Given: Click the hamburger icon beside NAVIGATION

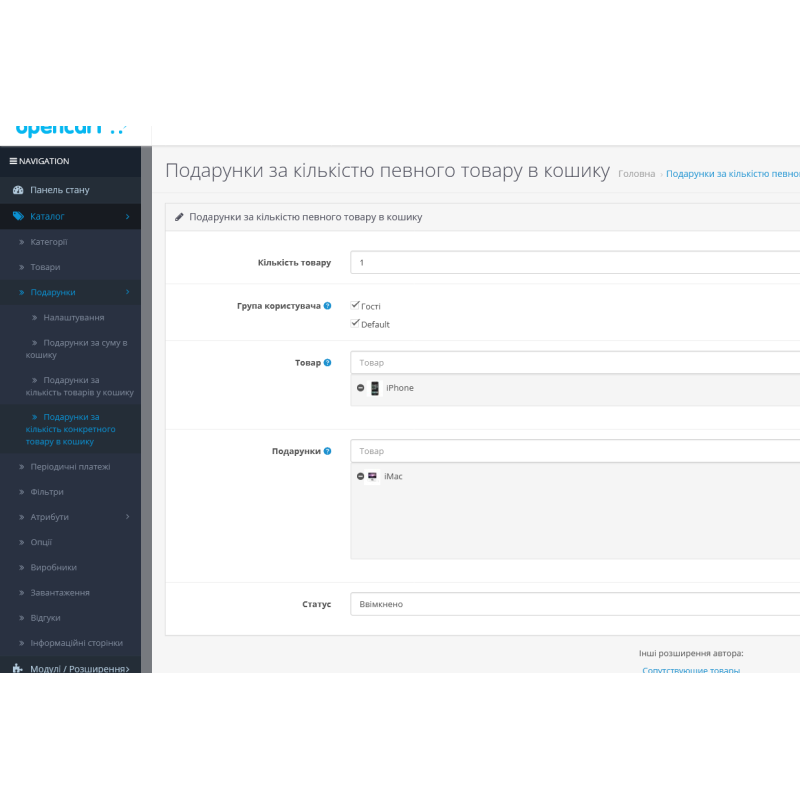Looking at the screenshot, I should coord(14,161).
